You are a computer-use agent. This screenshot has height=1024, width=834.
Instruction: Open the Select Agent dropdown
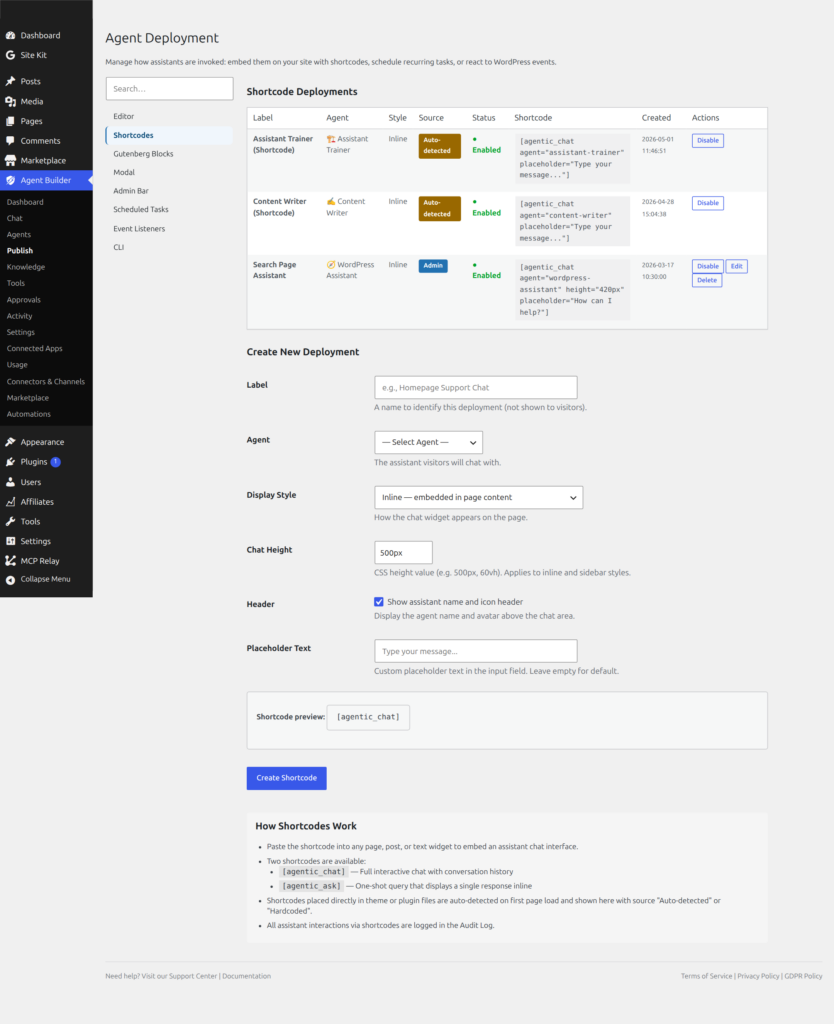[428, 442]
